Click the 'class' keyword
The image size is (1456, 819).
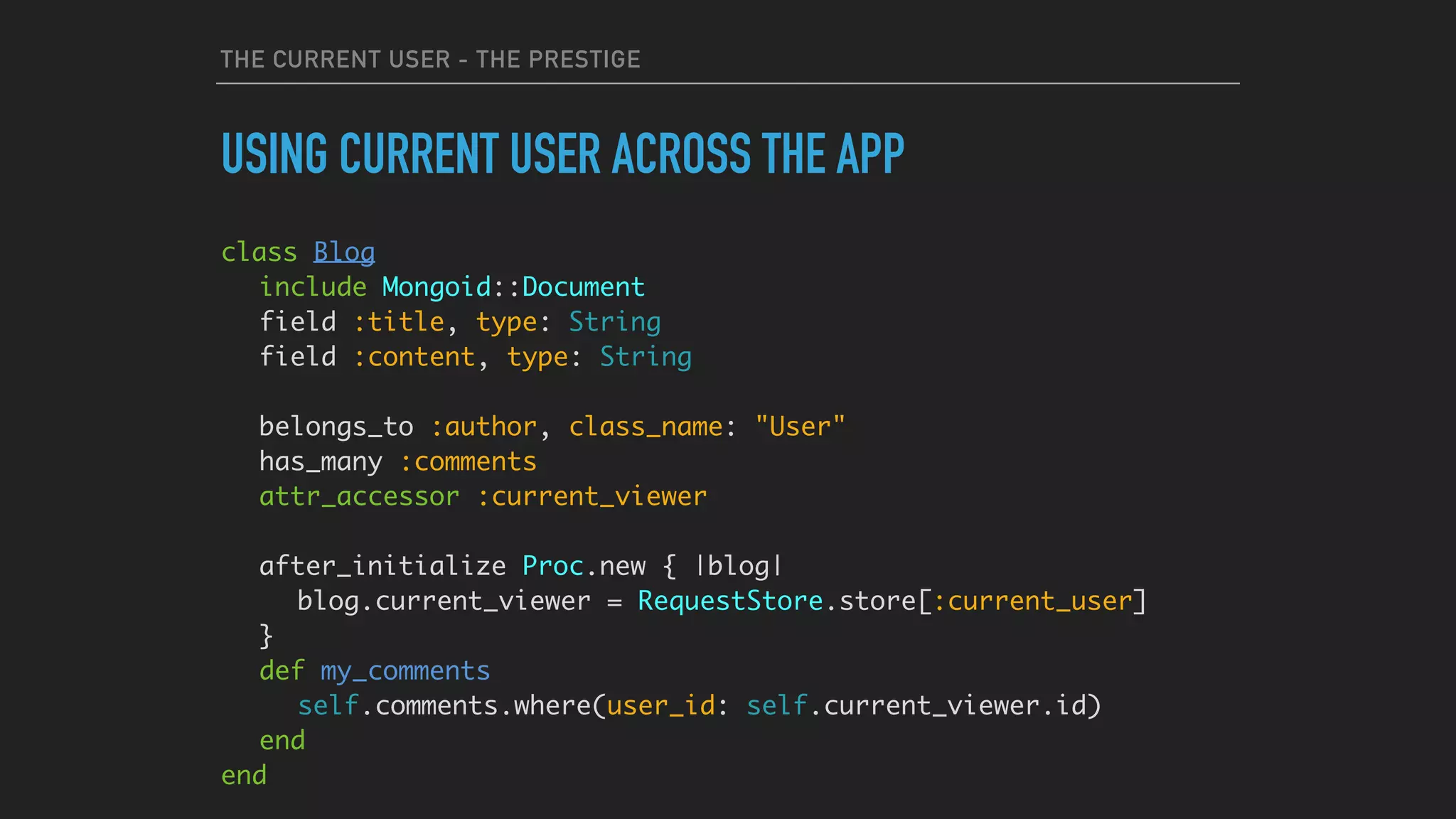[x=259, y=253]
